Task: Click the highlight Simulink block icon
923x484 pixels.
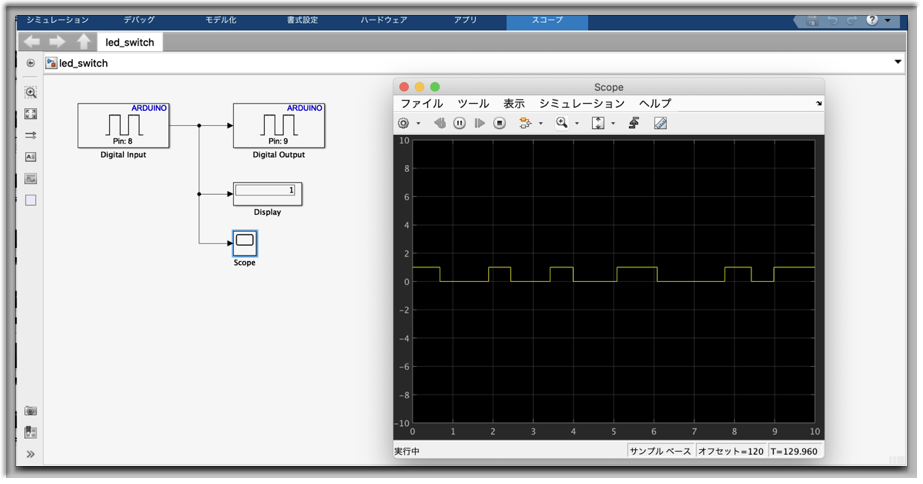Action: tap(524, 123)
